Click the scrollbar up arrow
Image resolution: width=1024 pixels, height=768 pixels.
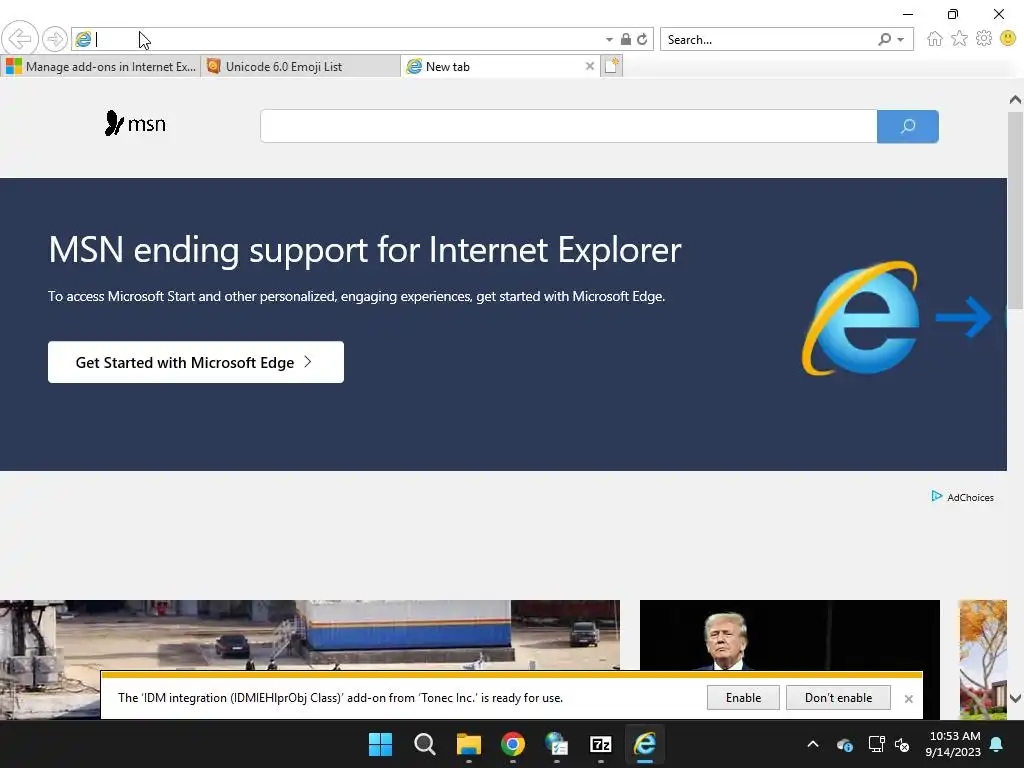(1015, 99)
